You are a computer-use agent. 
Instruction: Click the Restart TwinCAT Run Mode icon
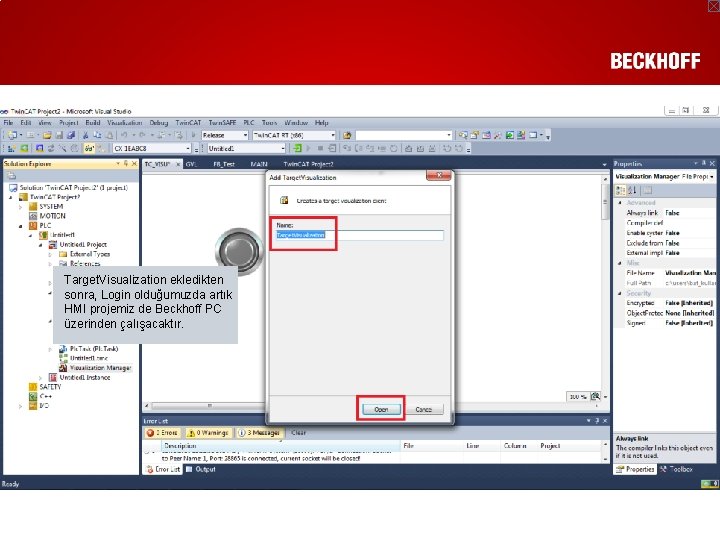(24, 148)
